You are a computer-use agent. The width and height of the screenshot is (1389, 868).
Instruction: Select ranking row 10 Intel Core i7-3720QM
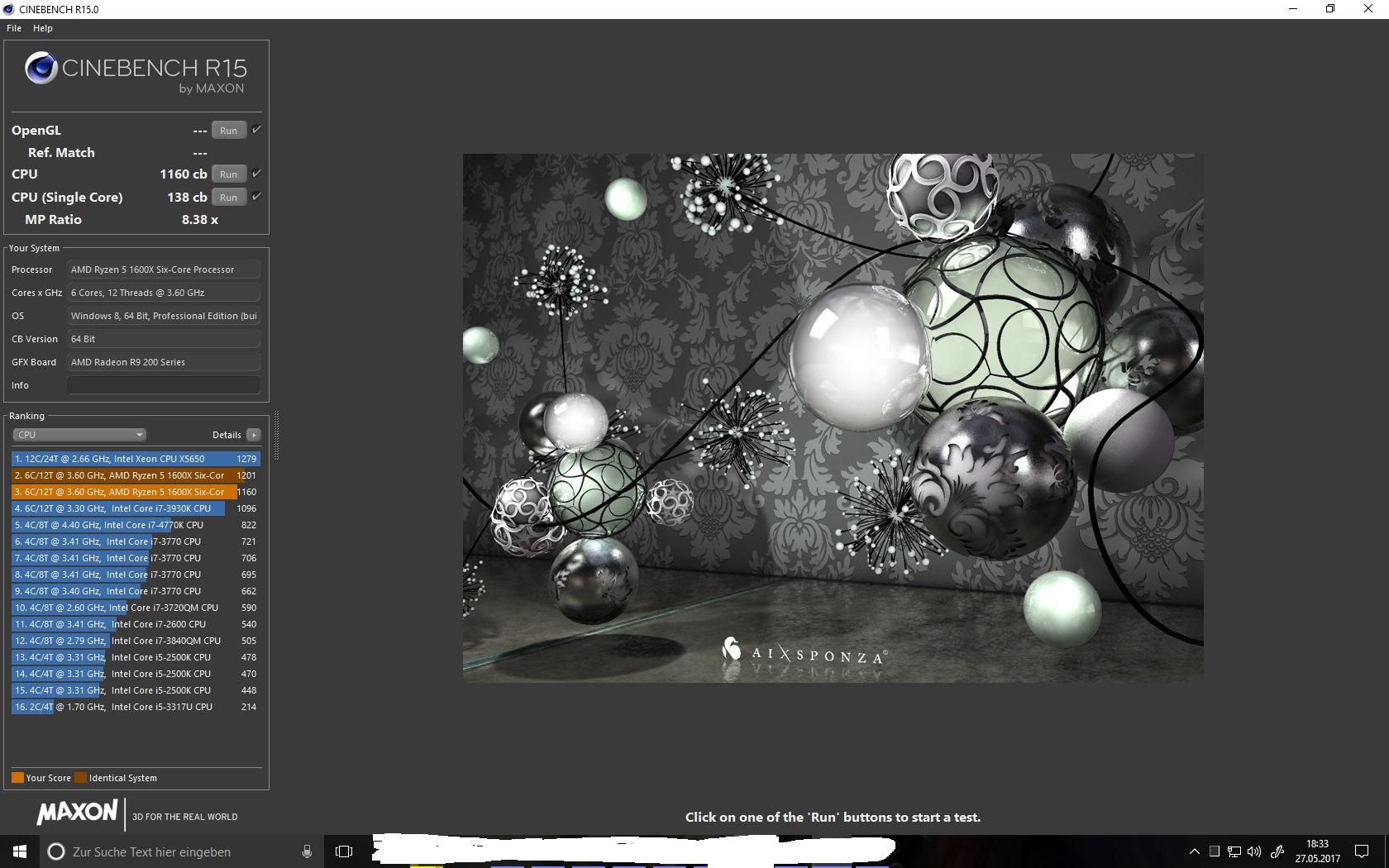click(x=136, y=608)
